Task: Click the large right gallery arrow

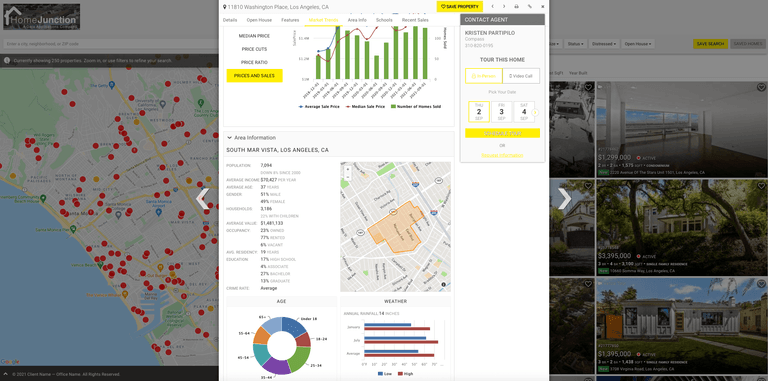Action: coord(565,199)
